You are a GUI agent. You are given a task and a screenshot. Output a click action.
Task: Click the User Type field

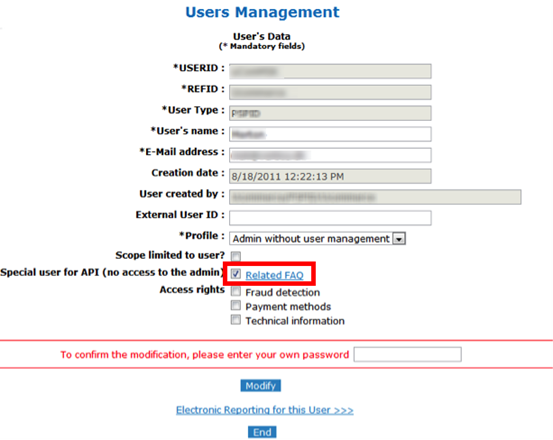click(330, 113)
